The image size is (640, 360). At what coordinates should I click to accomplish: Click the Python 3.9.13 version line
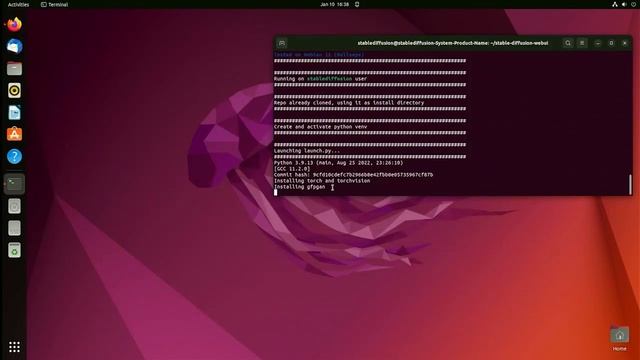(x=338, y=163)
